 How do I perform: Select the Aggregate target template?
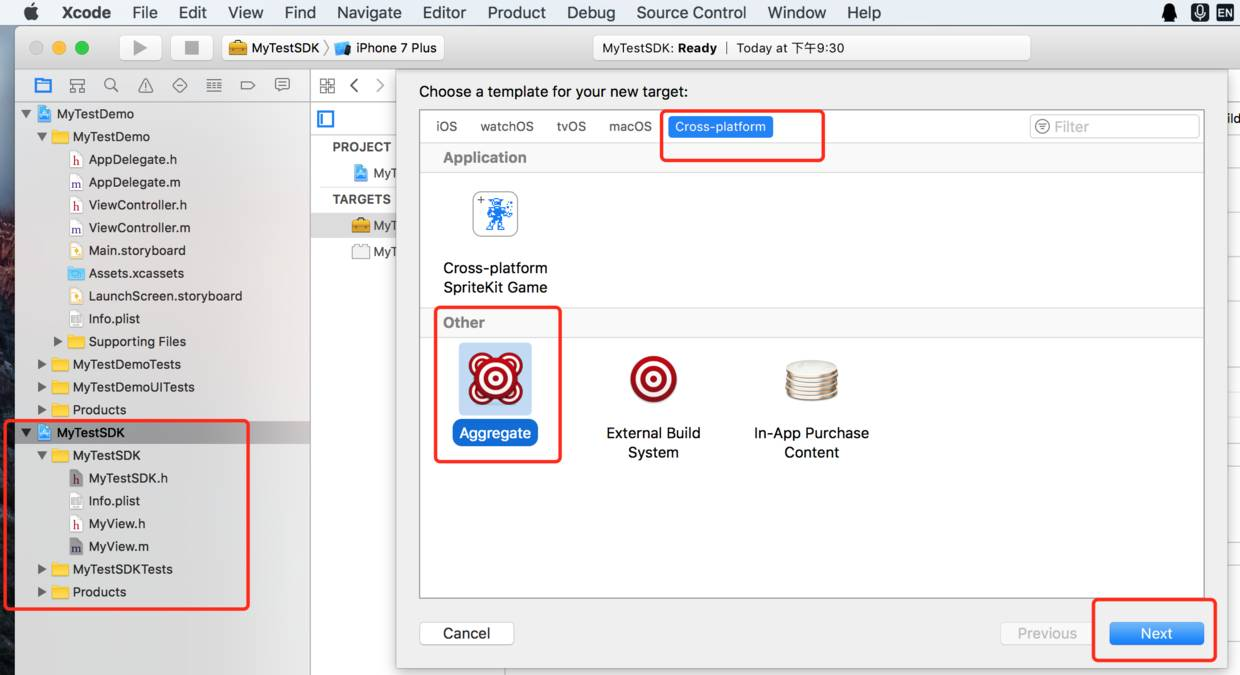tap(495, 396)
